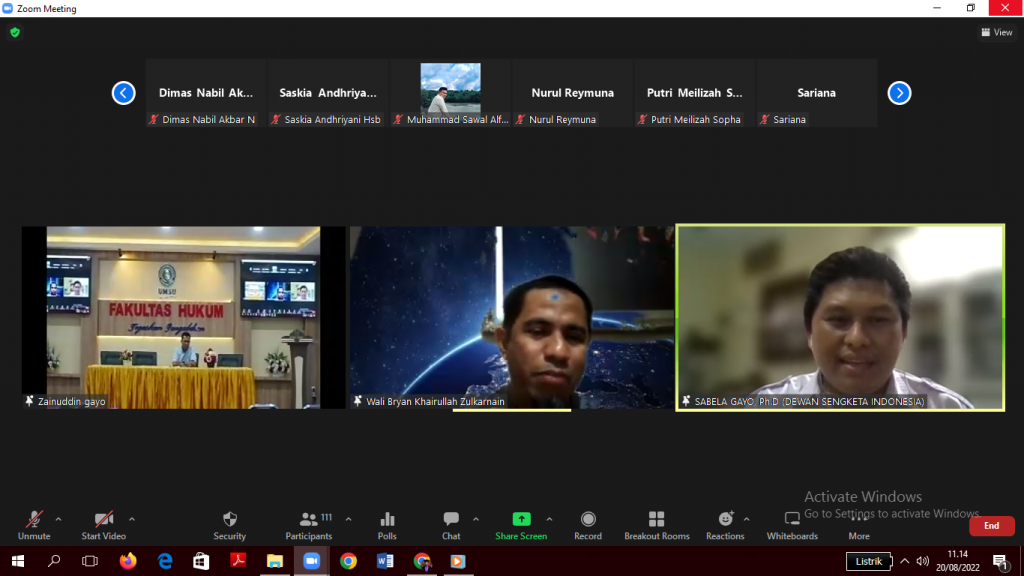Open Breakout Rooms

[656, 524]
